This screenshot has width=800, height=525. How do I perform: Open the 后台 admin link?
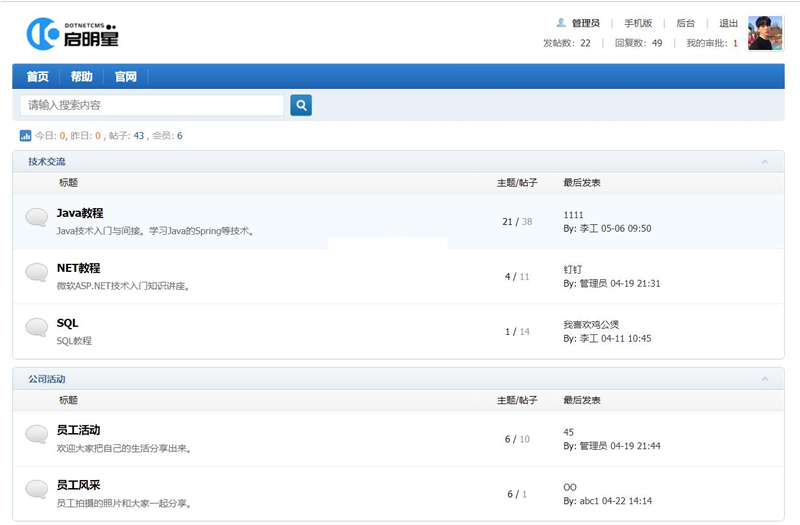point(685,23)
